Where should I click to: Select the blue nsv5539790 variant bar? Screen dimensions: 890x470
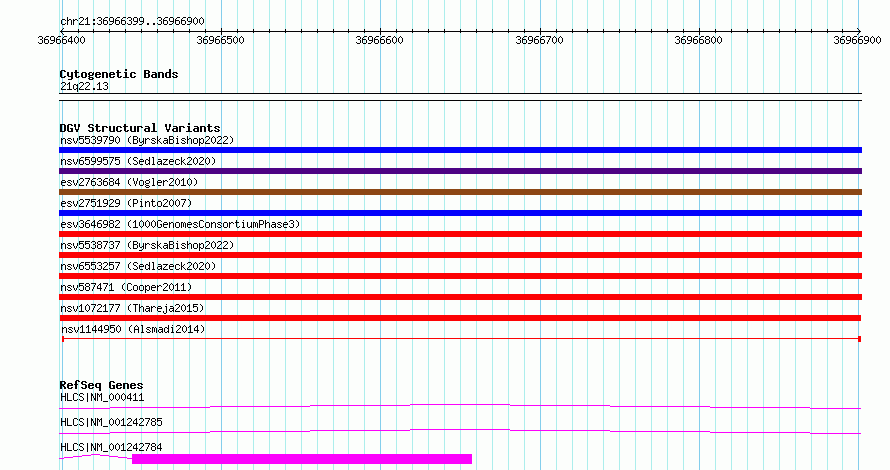[x=460, y=150]
